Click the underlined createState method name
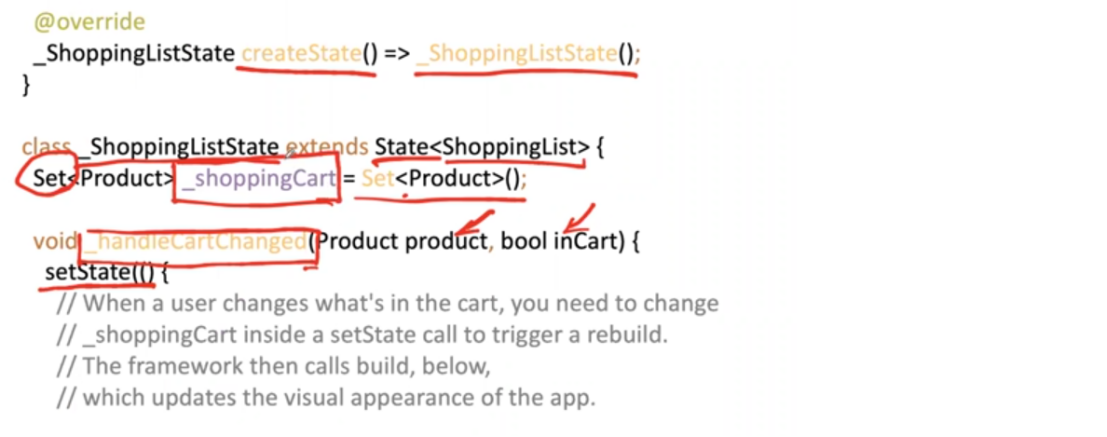The image size is (1107, 437). [x=300, y=54]
